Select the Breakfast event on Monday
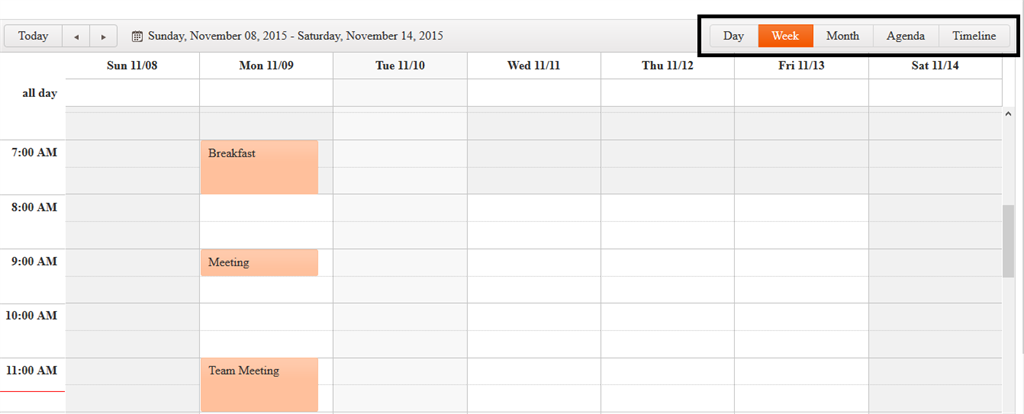This screenshot has height=414, width=1024. point(259,167)
